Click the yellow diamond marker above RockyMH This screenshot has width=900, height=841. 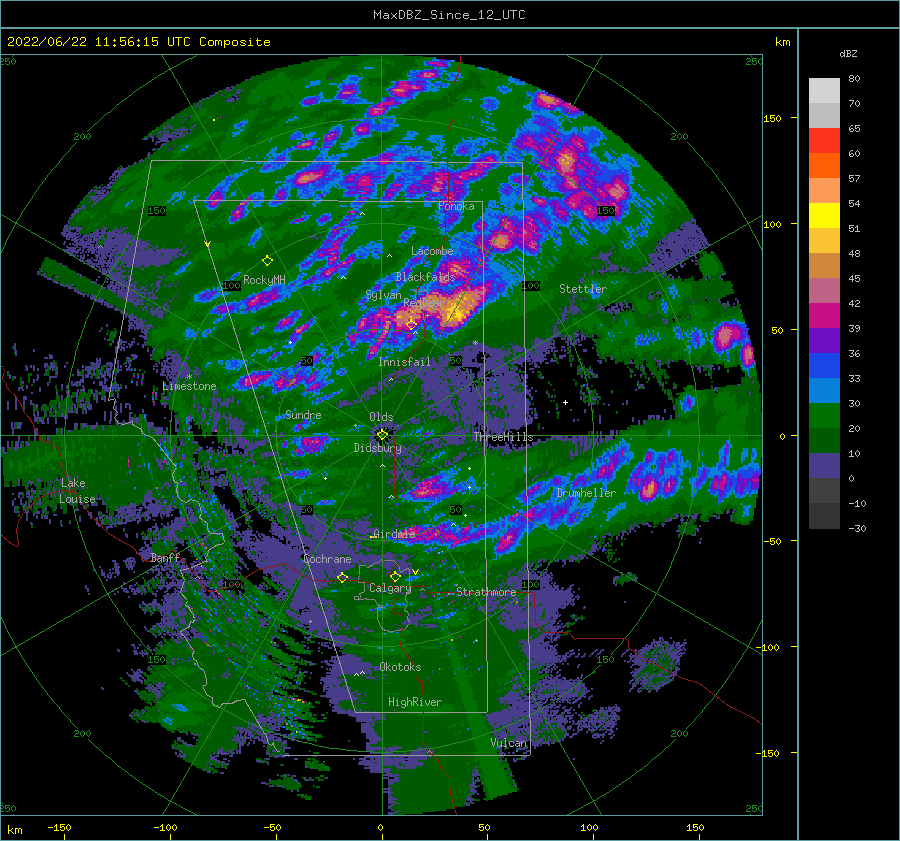click(x=267, y=261)
